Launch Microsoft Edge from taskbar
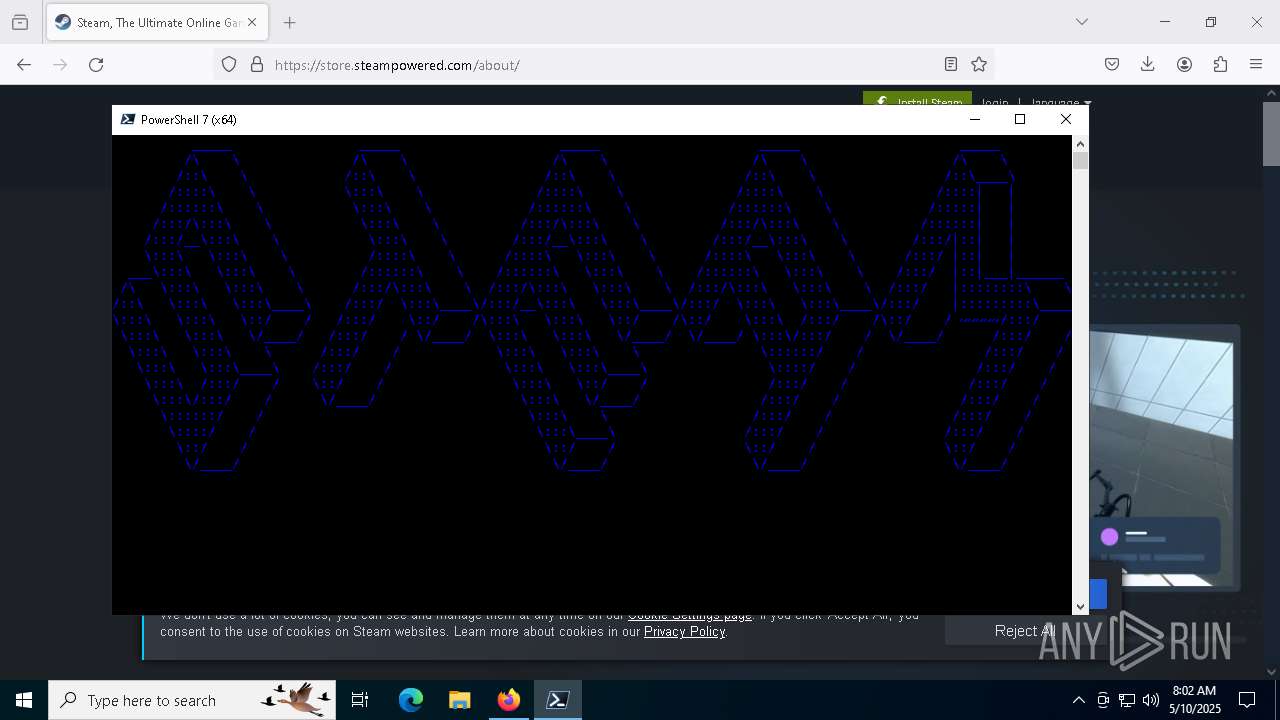The height and width of the screenshot is (720, 1280). tap(411, 700)
